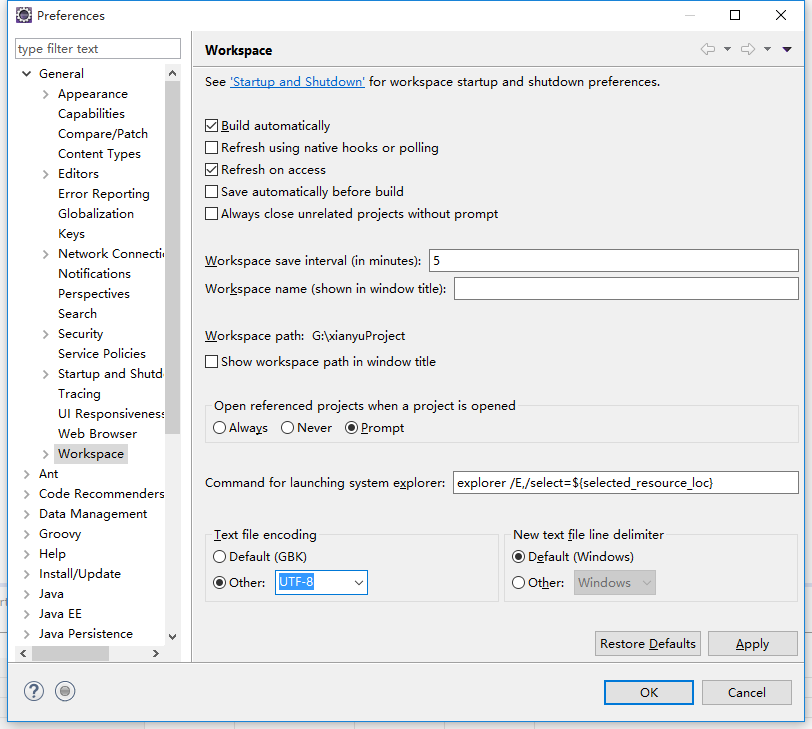The image size is (812, 729).
Task: Click the Restore Defaults button
Action: [648, 644]
